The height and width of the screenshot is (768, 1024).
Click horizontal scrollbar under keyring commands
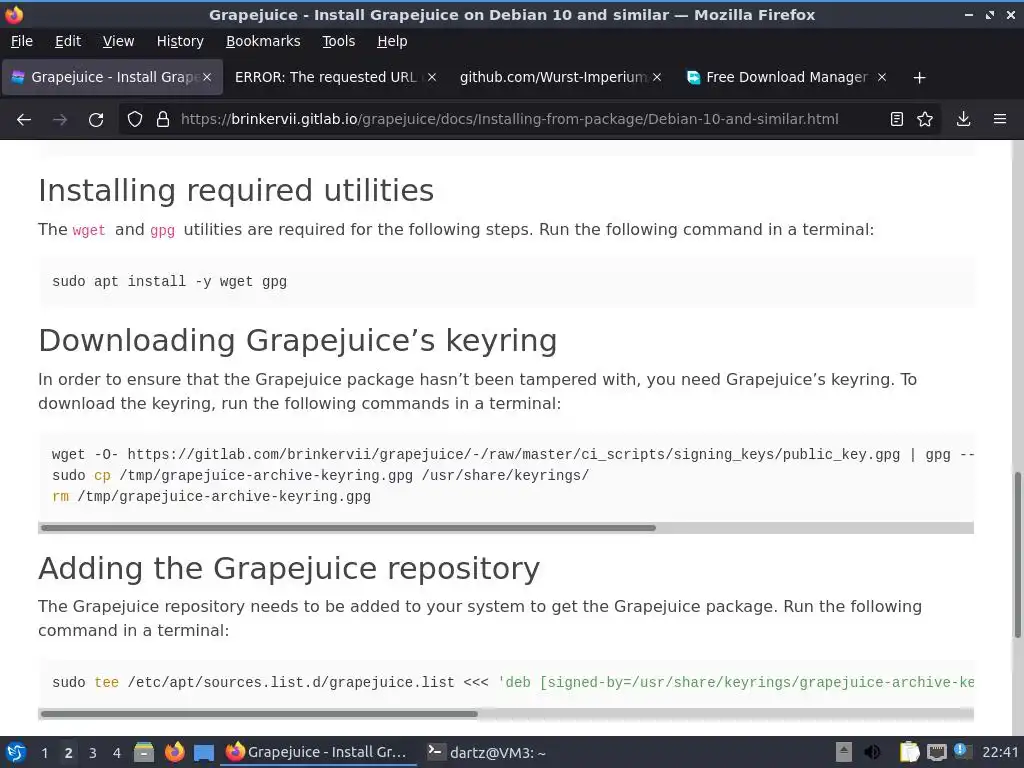pyautogui.click(x=348, y=528)
